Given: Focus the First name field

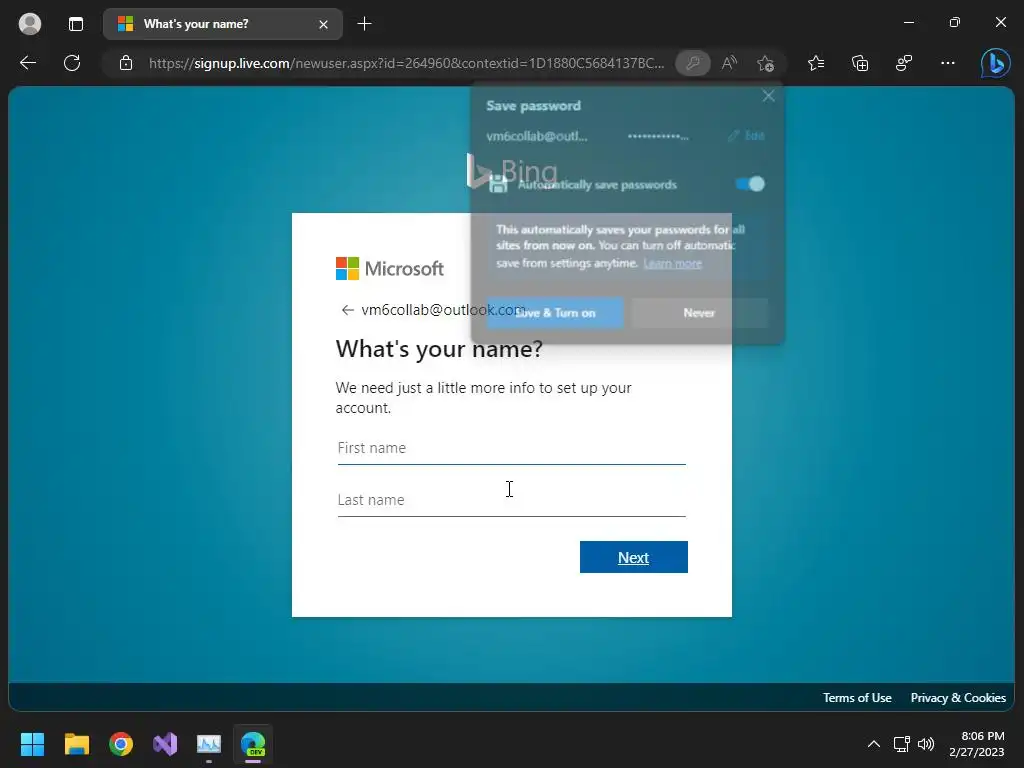Looking at the screenshot, I should click(511, 448).
